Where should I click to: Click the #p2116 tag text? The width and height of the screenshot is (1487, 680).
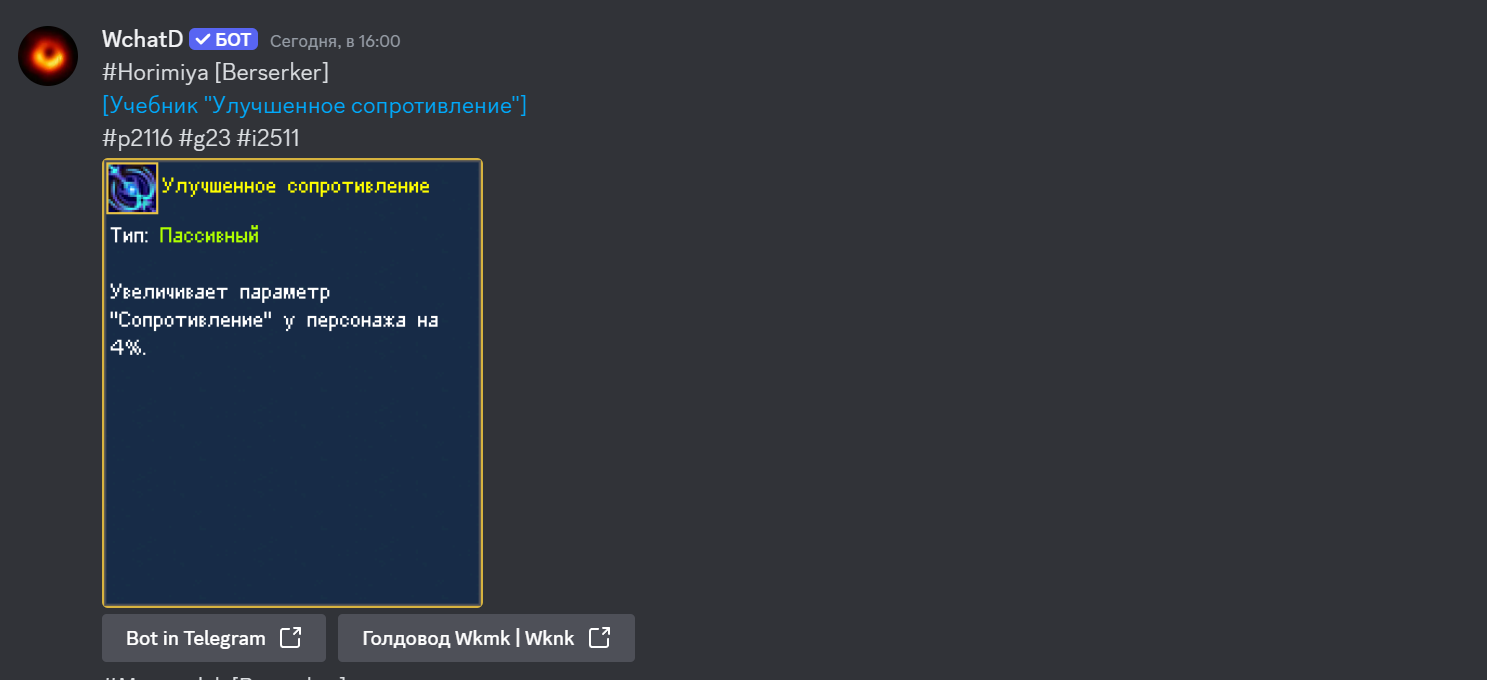pyautogui.click(x=137, y=138)
